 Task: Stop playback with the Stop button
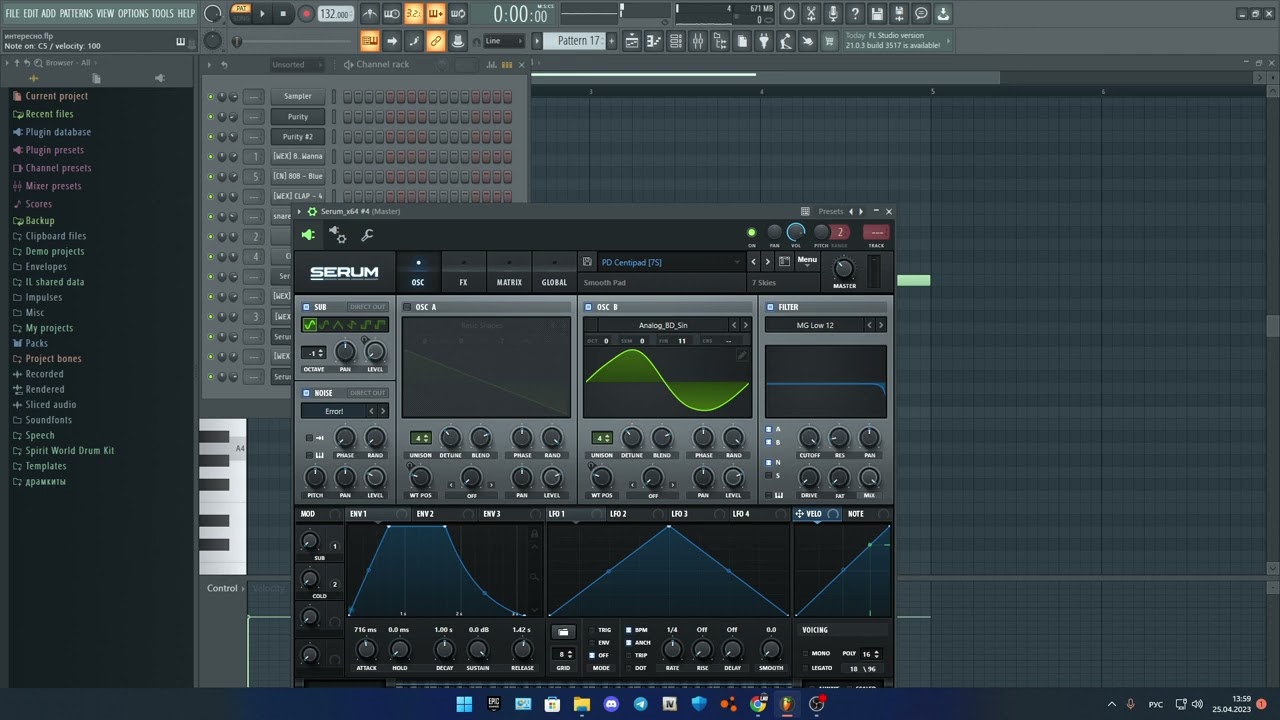[284, 14]
